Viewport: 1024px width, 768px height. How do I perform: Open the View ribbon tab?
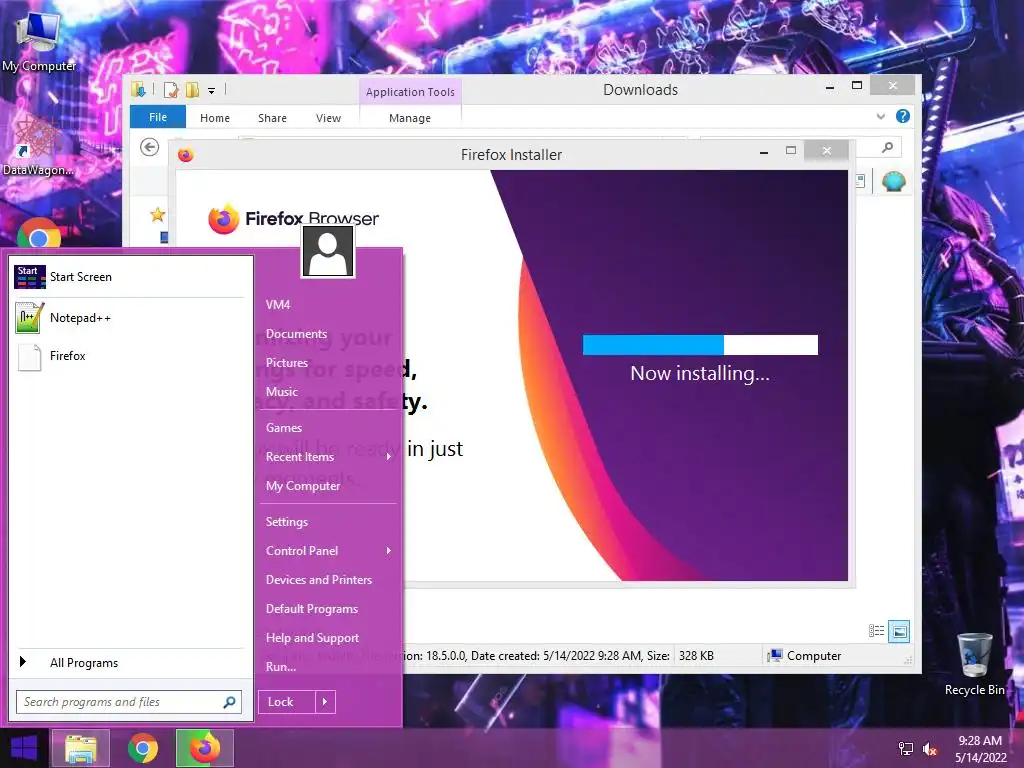[328, 118]
